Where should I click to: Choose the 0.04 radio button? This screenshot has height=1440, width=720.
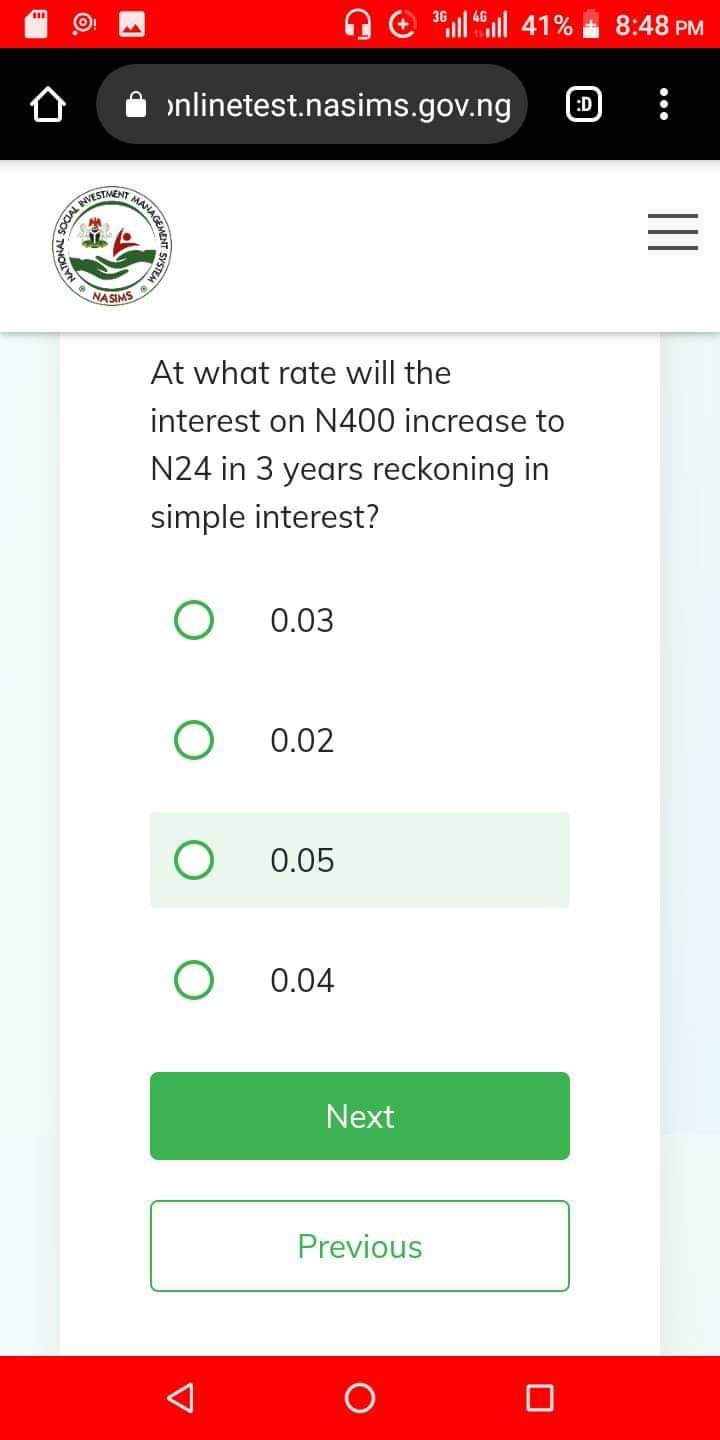[194, 980]
